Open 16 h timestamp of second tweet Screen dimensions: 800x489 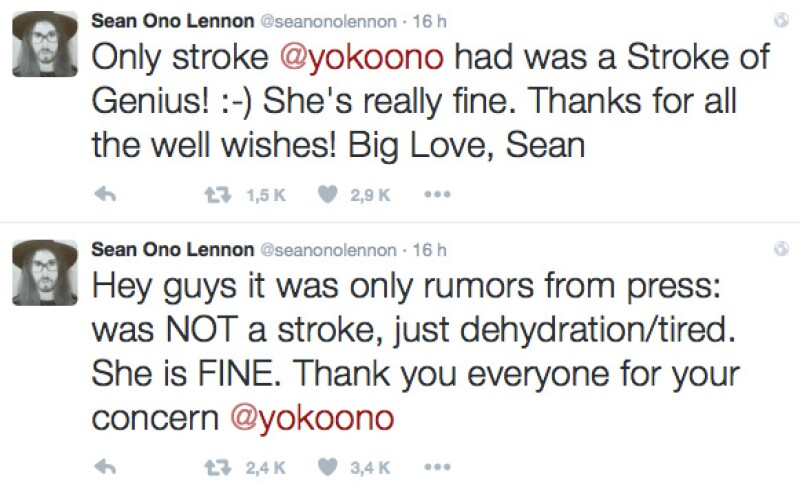click(430, 250)
